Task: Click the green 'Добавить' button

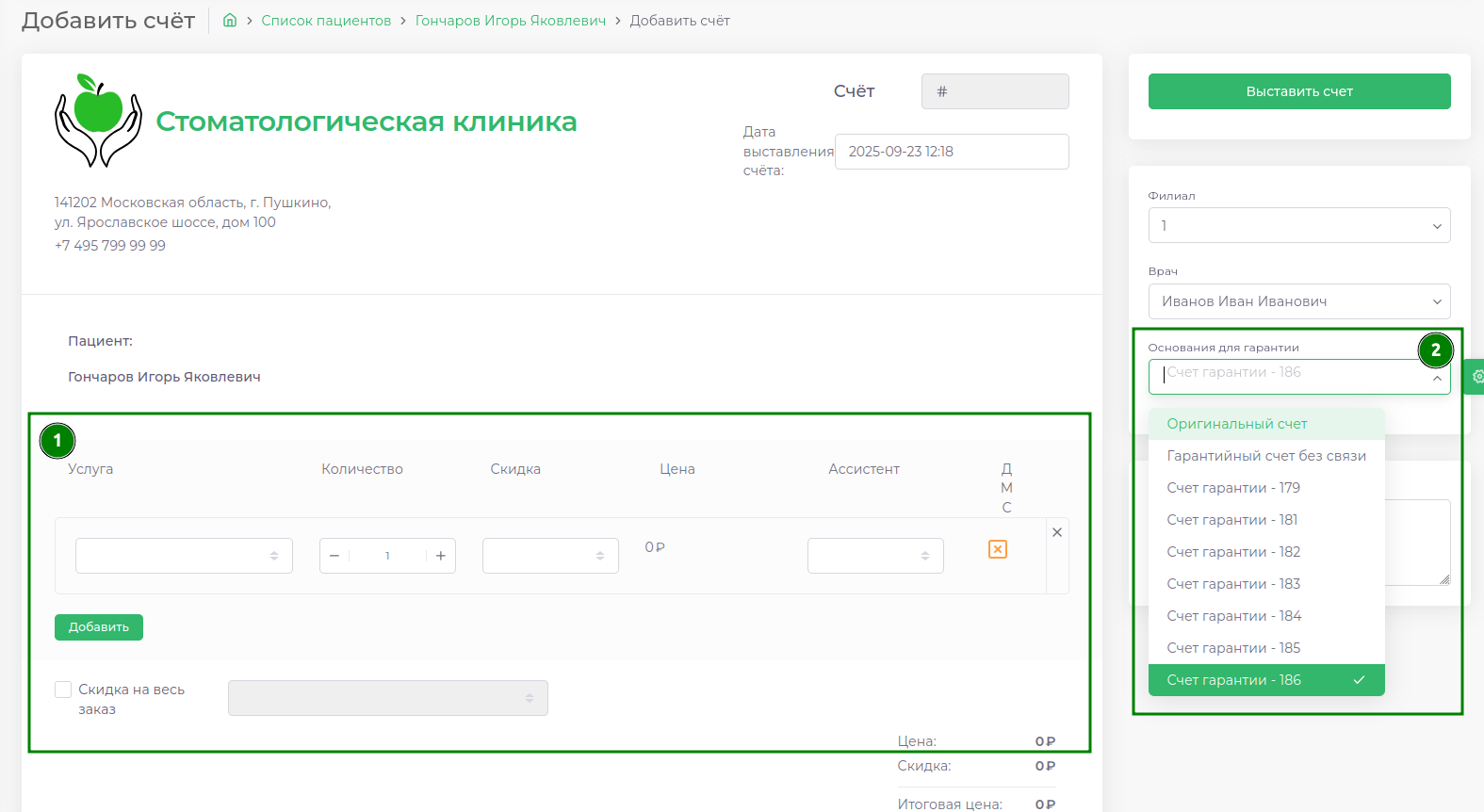Action: 99,627
